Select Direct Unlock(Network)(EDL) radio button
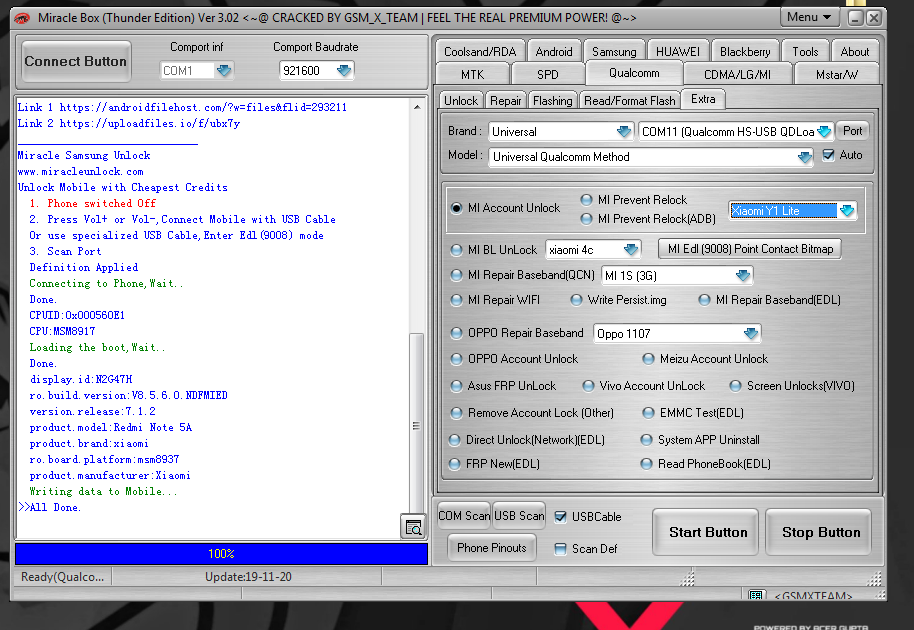The image size is (914, 630). (455, 440)
